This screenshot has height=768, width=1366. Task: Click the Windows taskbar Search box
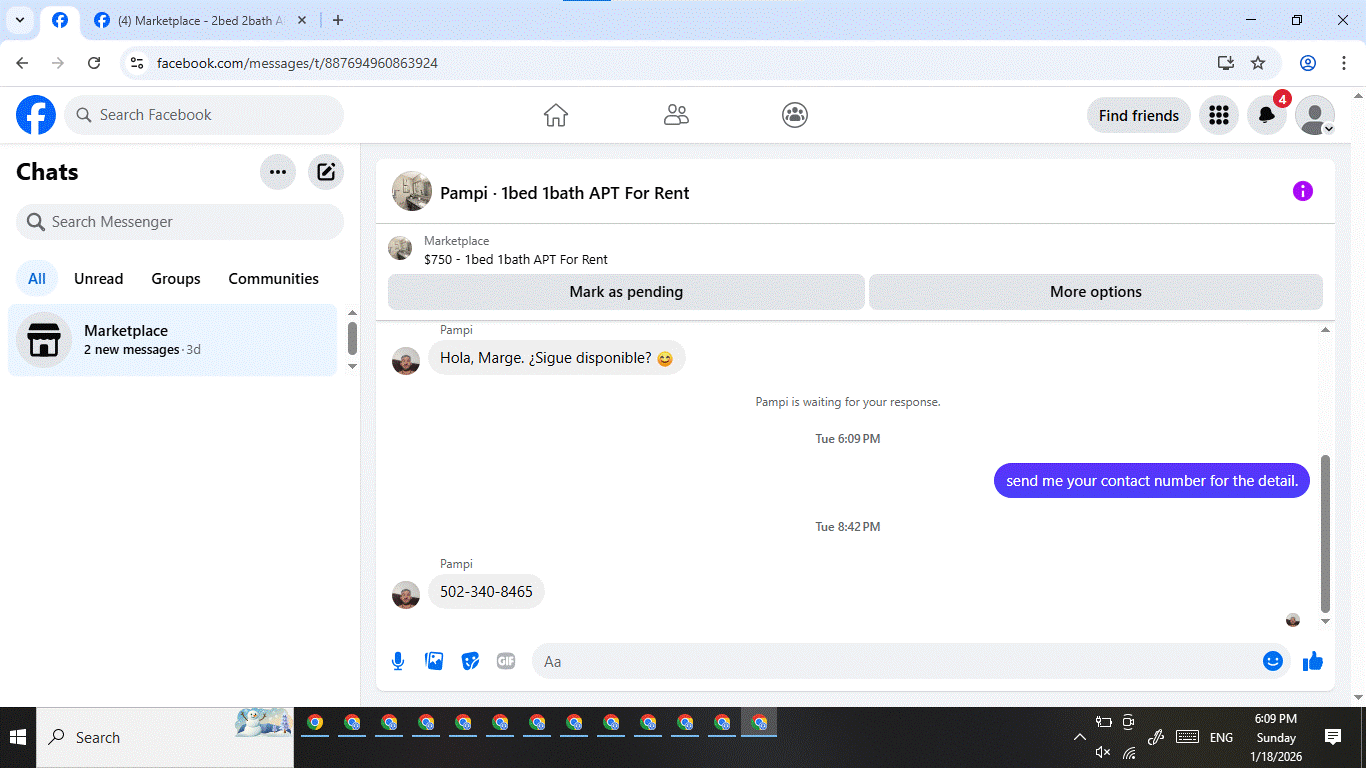(x=165, y=737)
